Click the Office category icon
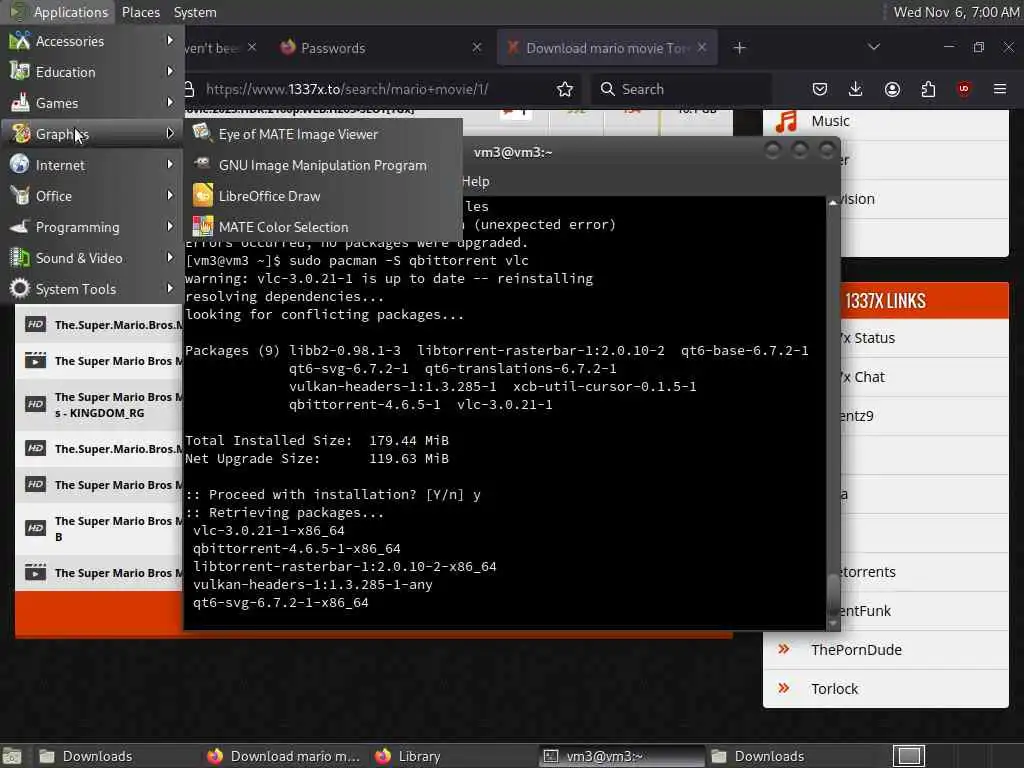This screenshot has width=1024, height=768. pyautogui.click(x=20, y=195)
